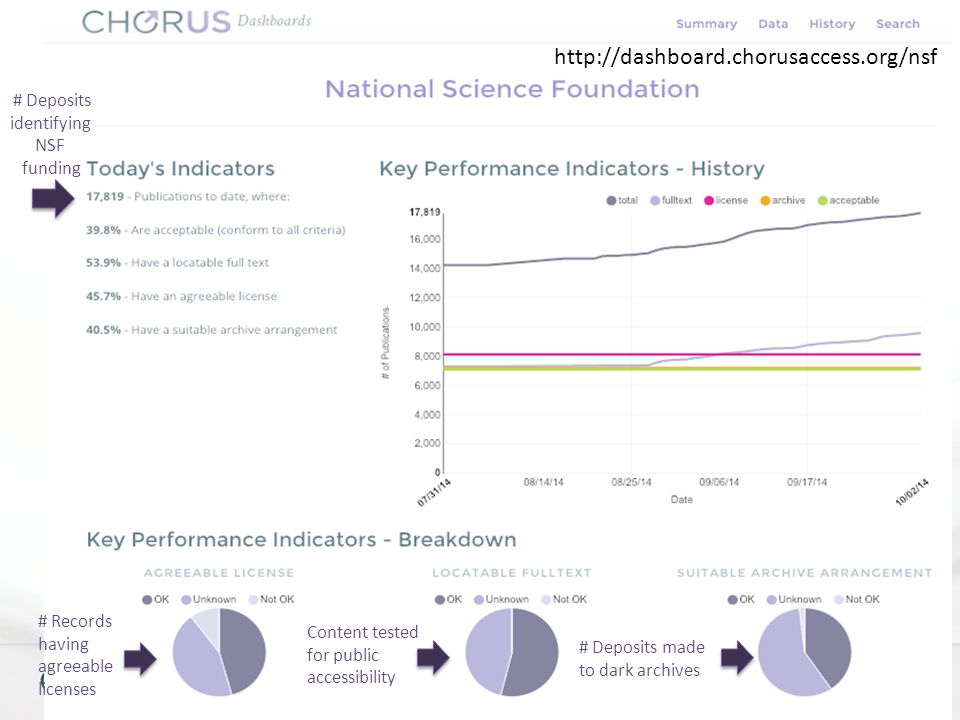This screenshot has height=720, width=960.
Task: Click the 09/06/14 date axis label
Action: (719, 482)
